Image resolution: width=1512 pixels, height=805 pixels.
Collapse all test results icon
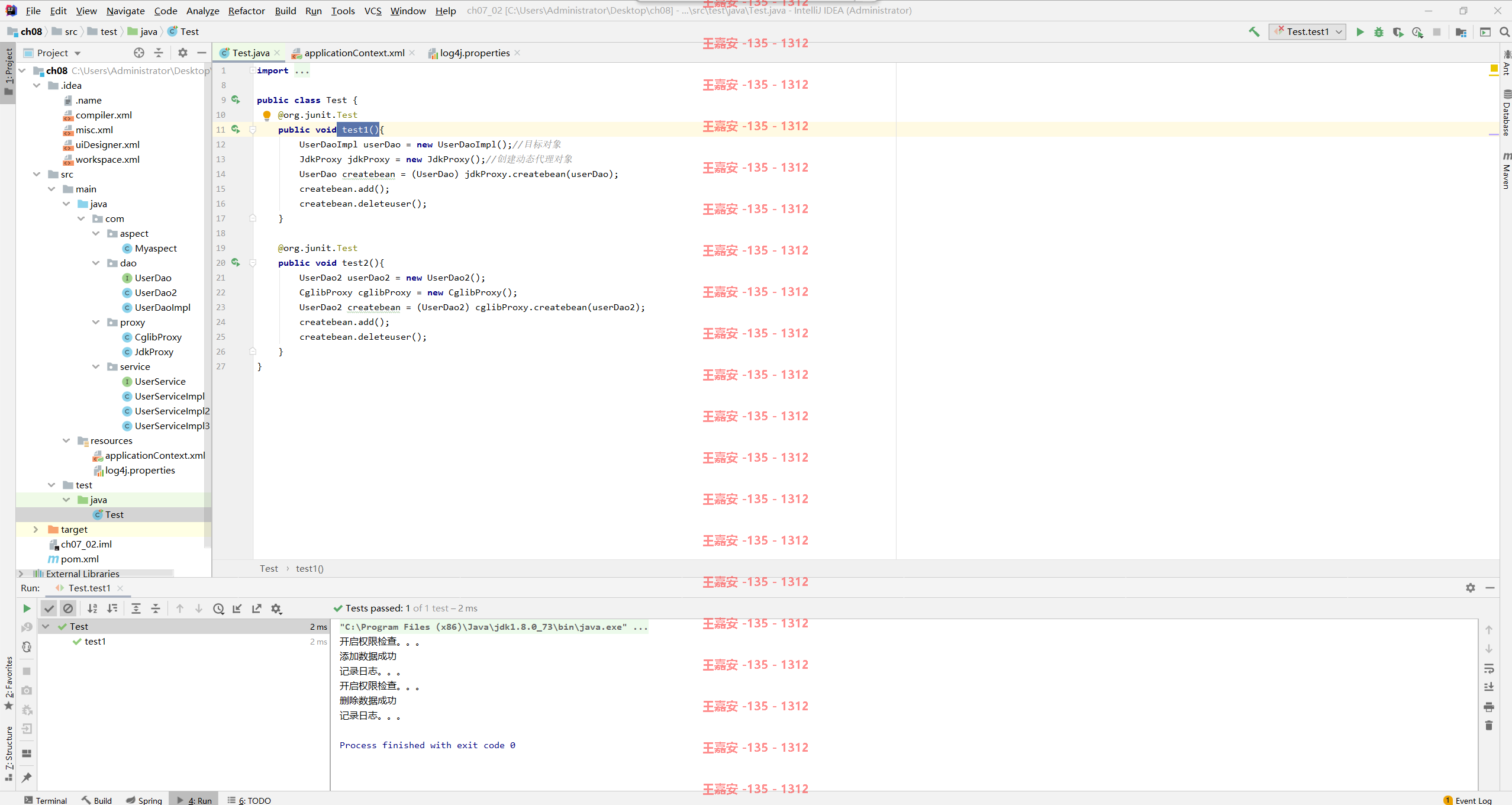156,608
